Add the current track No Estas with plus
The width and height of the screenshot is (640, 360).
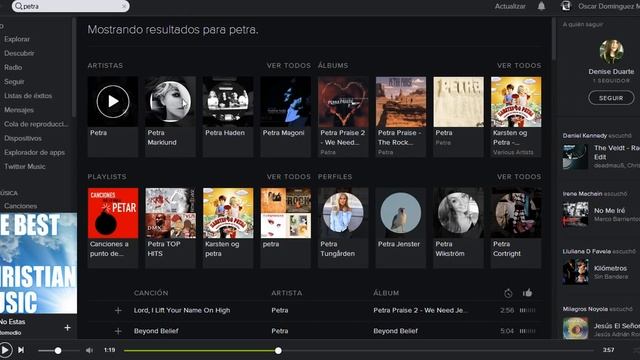coord(67,327)
